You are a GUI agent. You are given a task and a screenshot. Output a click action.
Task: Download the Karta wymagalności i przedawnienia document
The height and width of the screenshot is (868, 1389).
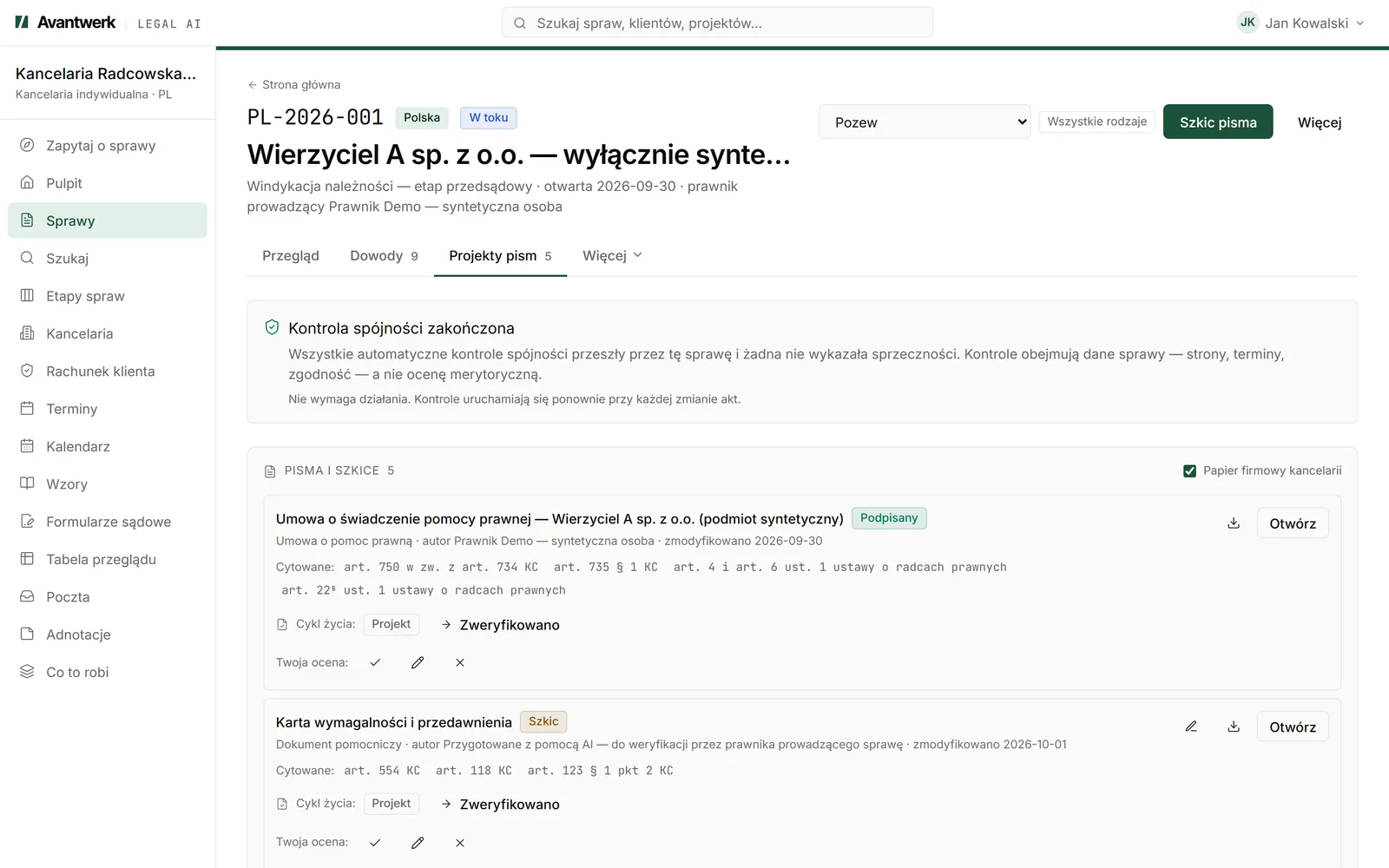[x=1234, y=727]
